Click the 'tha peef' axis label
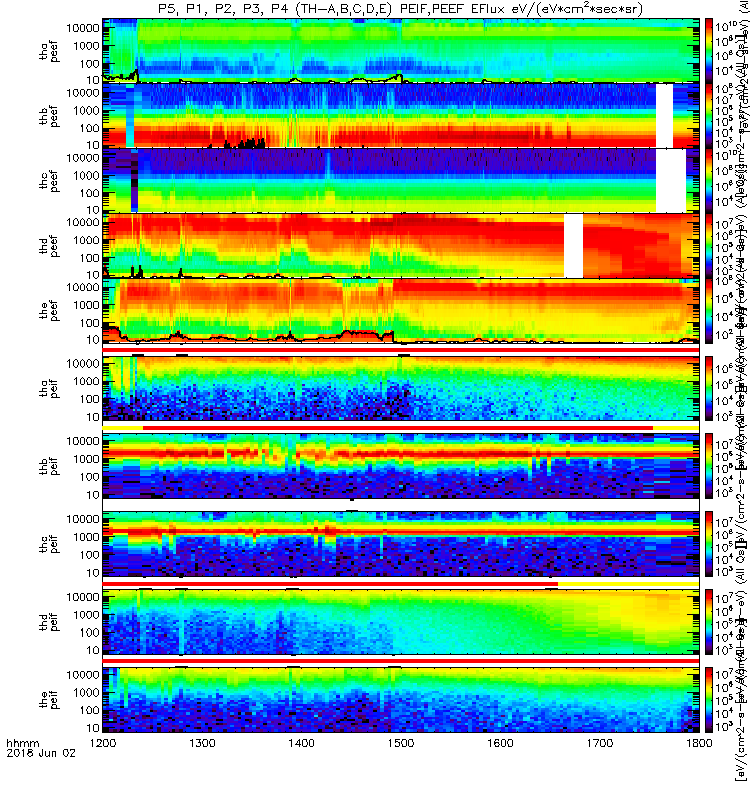This screenshot has height=800, width=750. (49, 51)
